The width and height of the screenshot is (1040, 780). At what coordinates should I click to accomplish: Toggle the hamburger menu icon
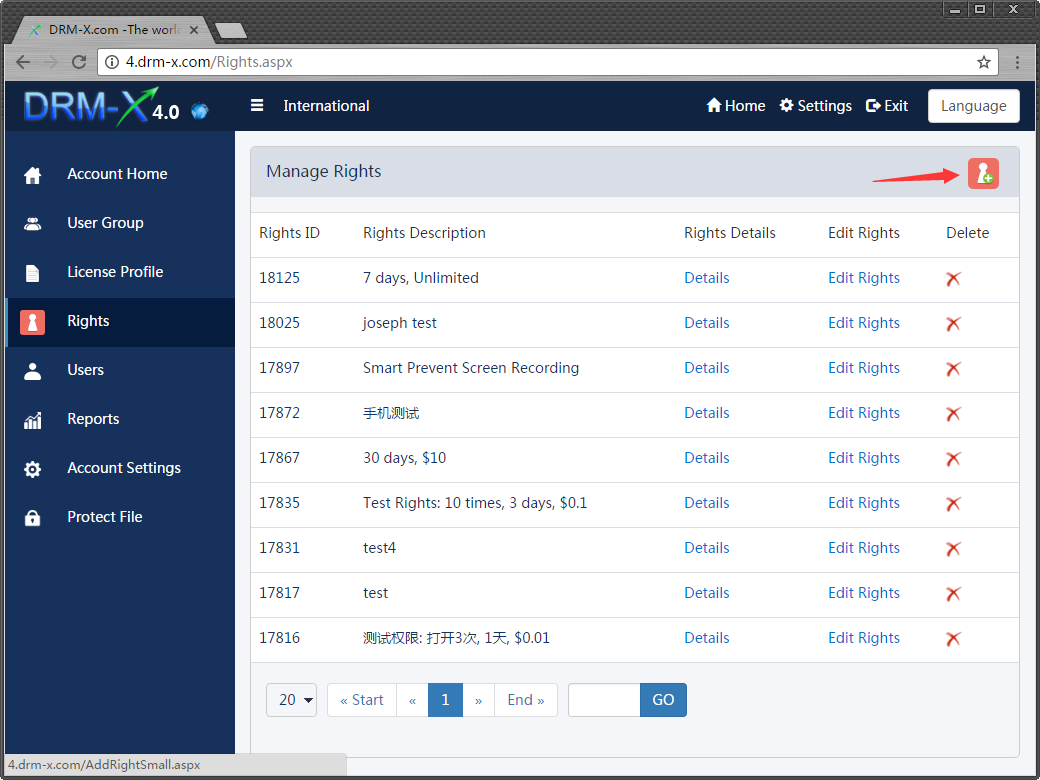point(257,105)
